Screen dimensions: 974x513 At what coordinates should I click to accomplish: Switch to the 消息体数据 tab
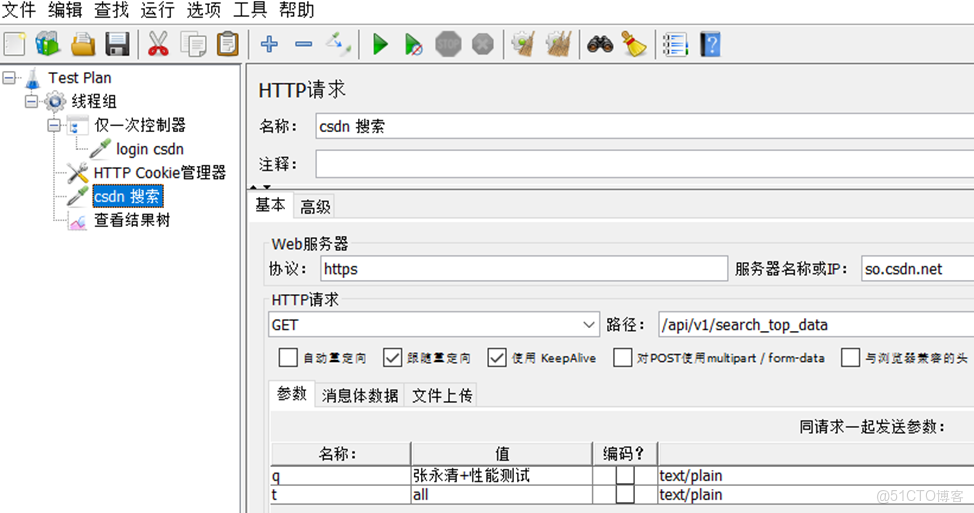coord(360,396)
